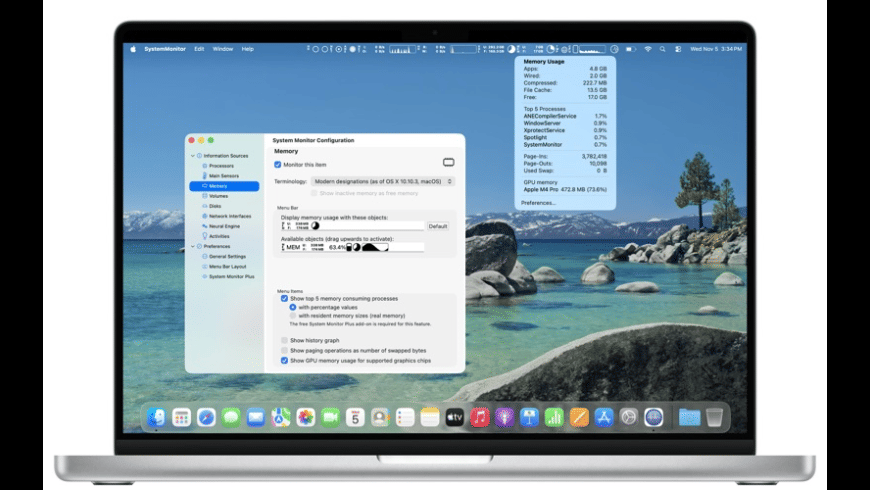The width and height of the screenshot is (870, 490).
Task: Open Spotlight search magnifier in menu bar
Action: (662, 49)
